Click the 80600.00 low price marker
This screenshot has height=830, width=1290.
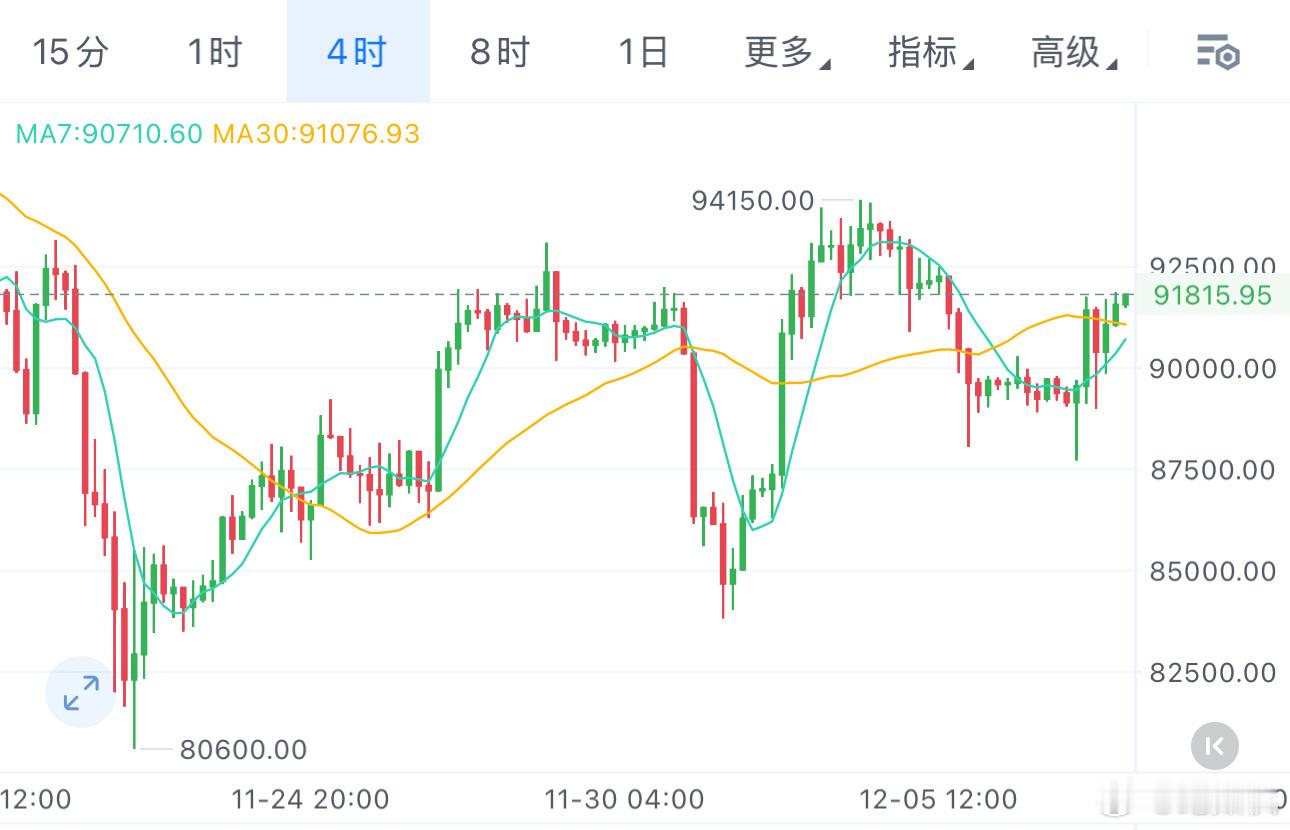click(243, 749)
